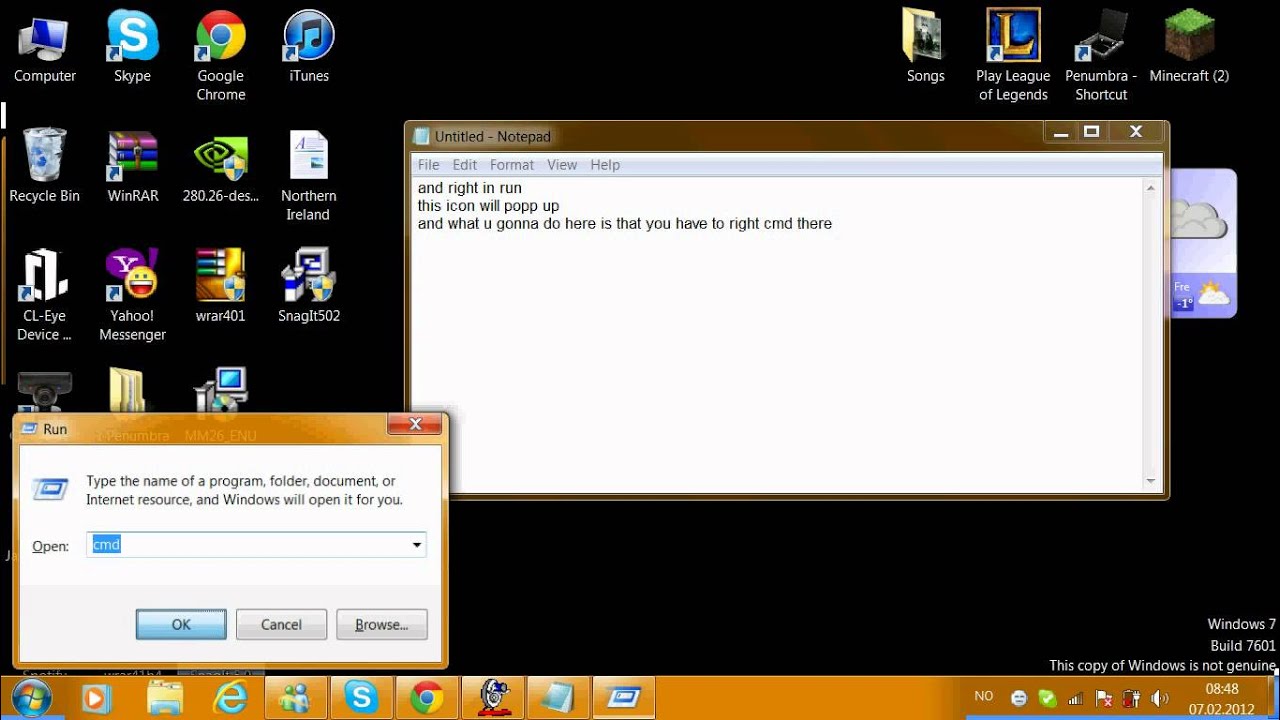This screenshot has width=1280, height=720.
Task: Click the Windows Start orb
Action: click(32, 697)
